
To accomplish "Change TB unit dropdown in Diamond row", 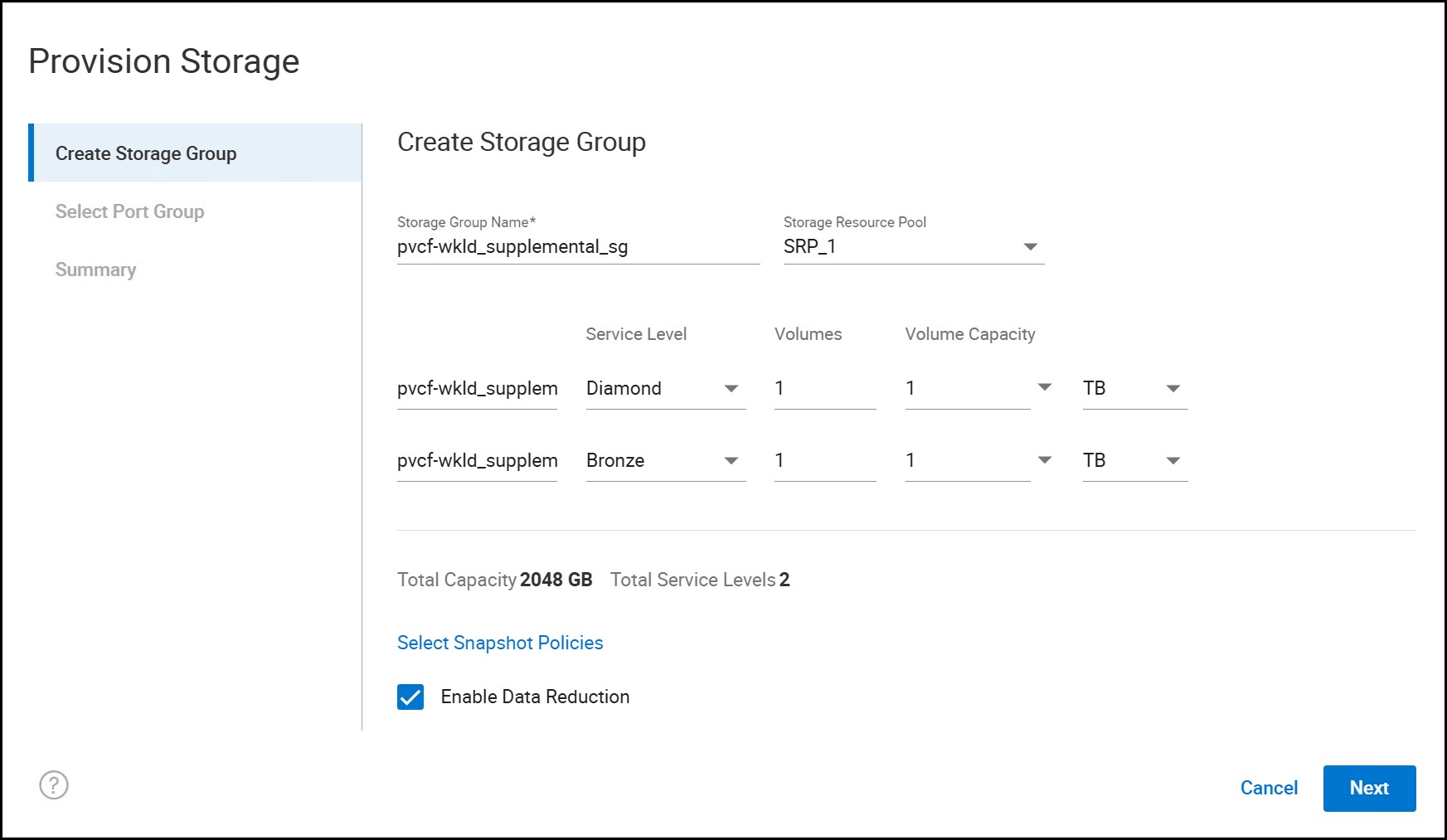I will coord(1135,388).
